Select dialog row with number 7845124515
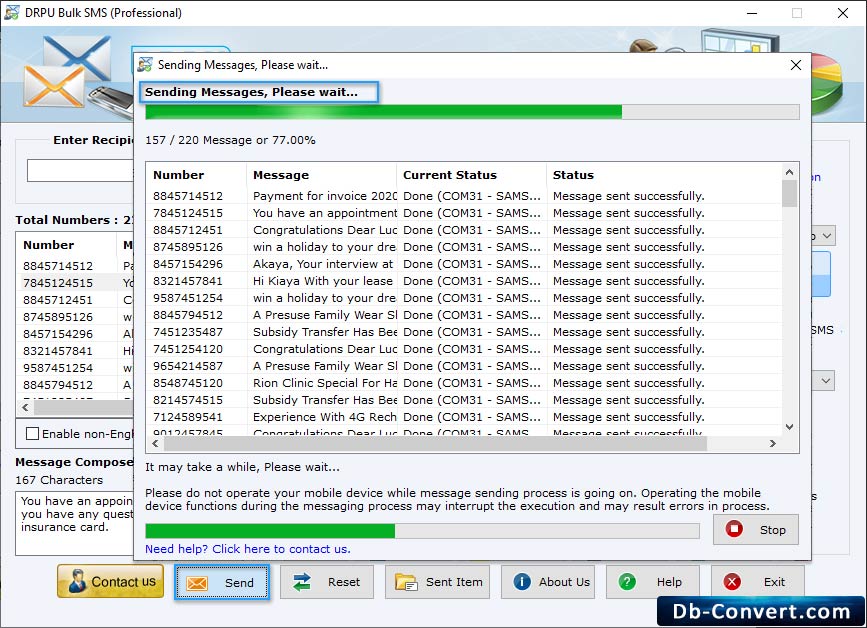This screenshot has width=867, height=628. tap(464, 213)
